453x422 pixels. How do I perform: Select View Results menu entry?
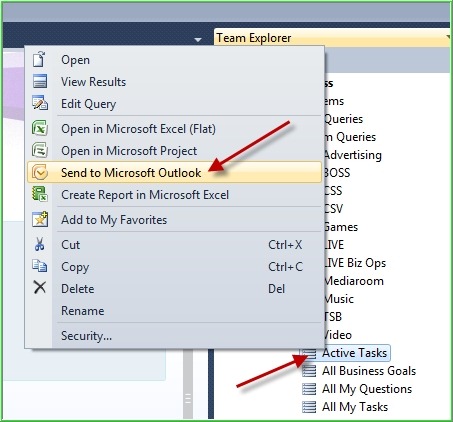click(x=174, y=82)
